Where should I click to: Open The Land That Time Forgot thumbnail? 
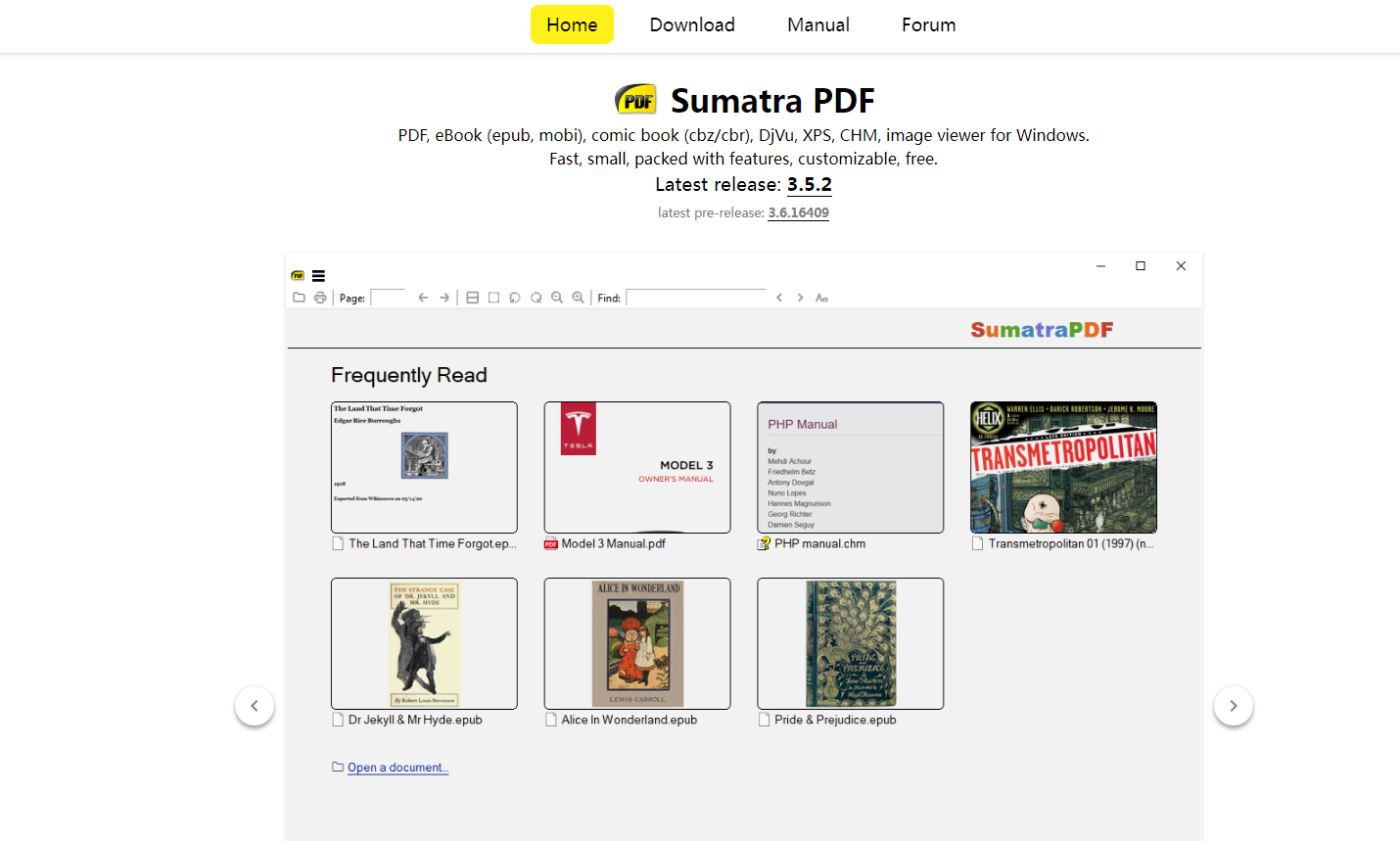click(x=424, y=467)
